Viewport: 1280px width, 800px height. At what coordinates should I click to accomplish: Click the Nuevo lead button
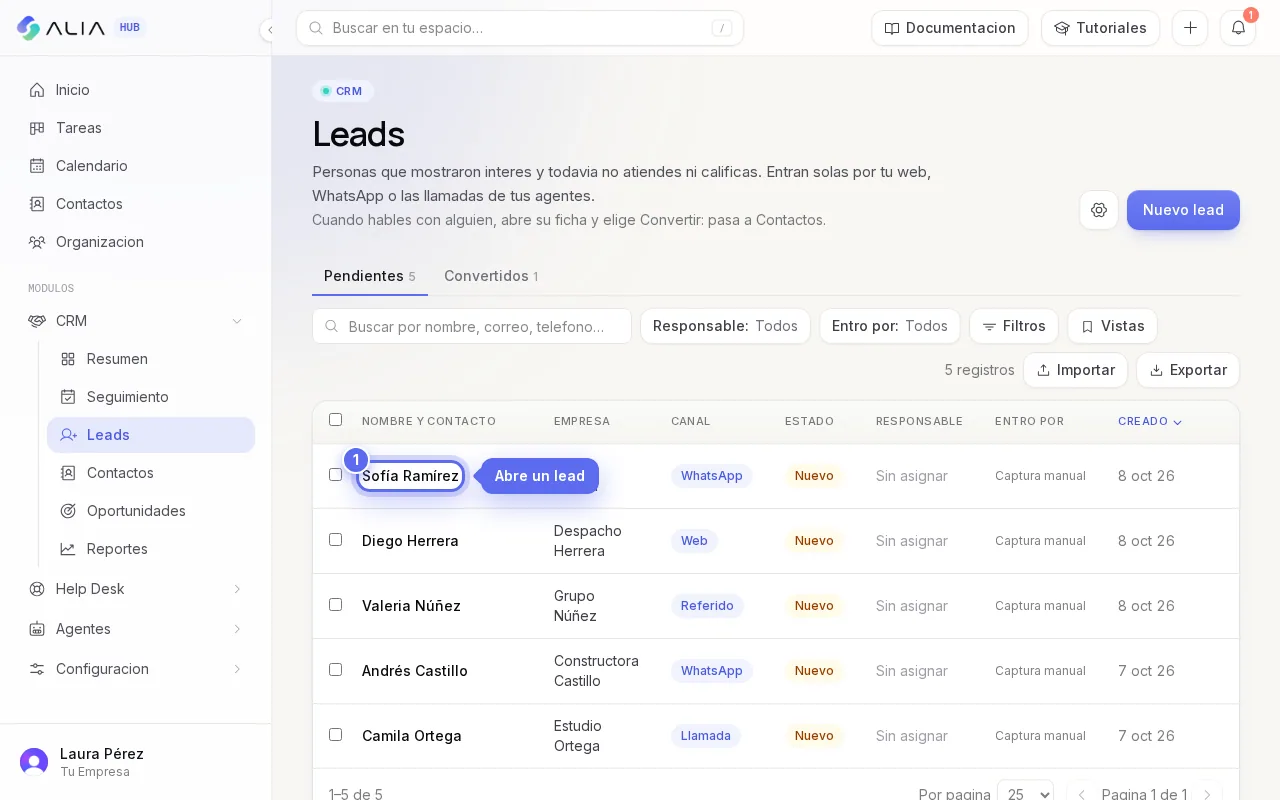pyautogui.click(x=1183, y=210)
